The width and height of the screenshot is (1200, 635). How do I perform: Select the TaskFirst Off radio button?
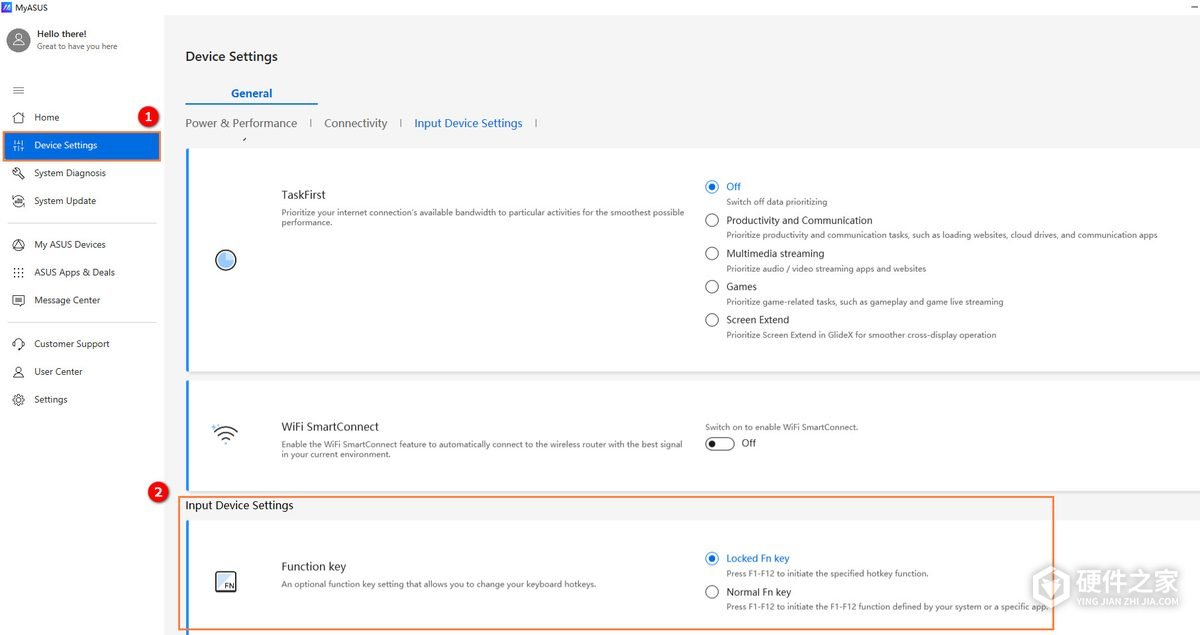click(712, 187)
